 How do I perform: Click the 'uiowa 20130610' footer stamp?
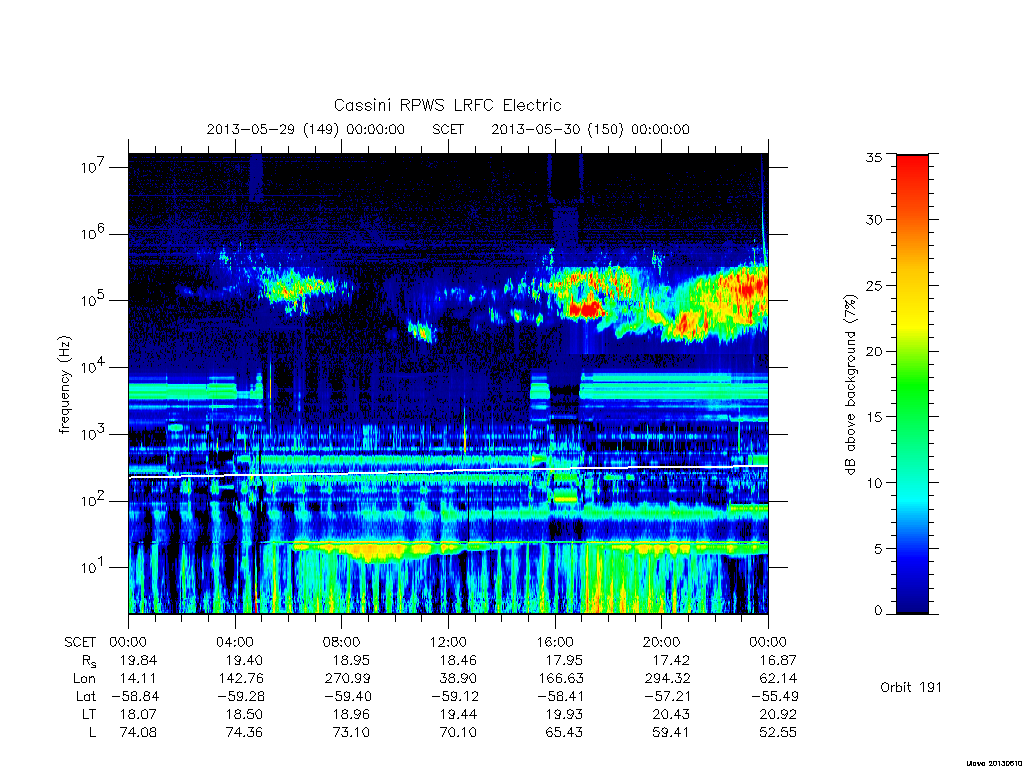click(x=994, y=763)
